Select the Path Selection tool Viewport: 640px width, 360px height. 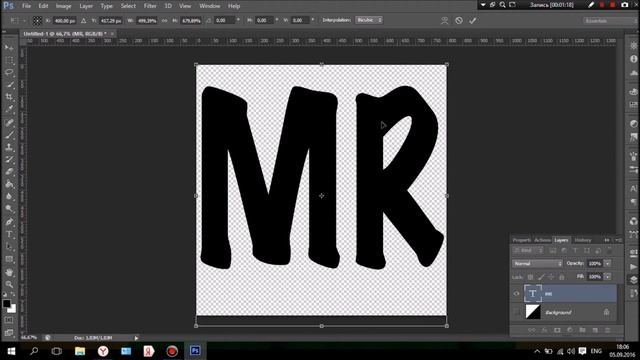coord(9,247)
